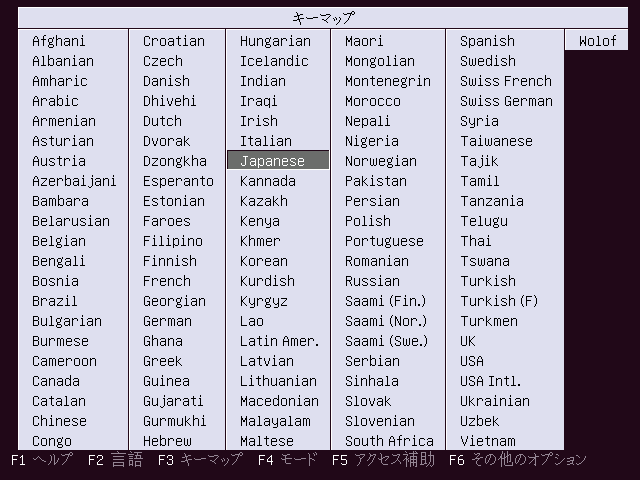Image resolution: width=640 pixels, height=480 pixels.
Task: Select South Africa keymap
Action: tap(389, 441)
